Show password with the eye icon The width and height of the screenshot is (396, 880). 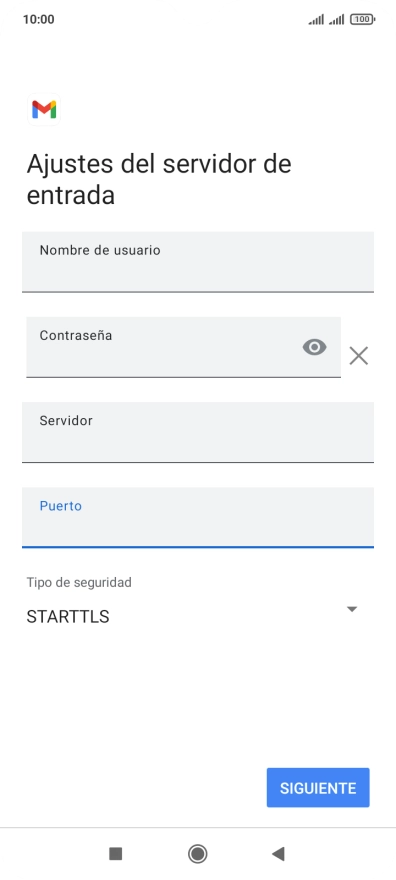(315, 347)
